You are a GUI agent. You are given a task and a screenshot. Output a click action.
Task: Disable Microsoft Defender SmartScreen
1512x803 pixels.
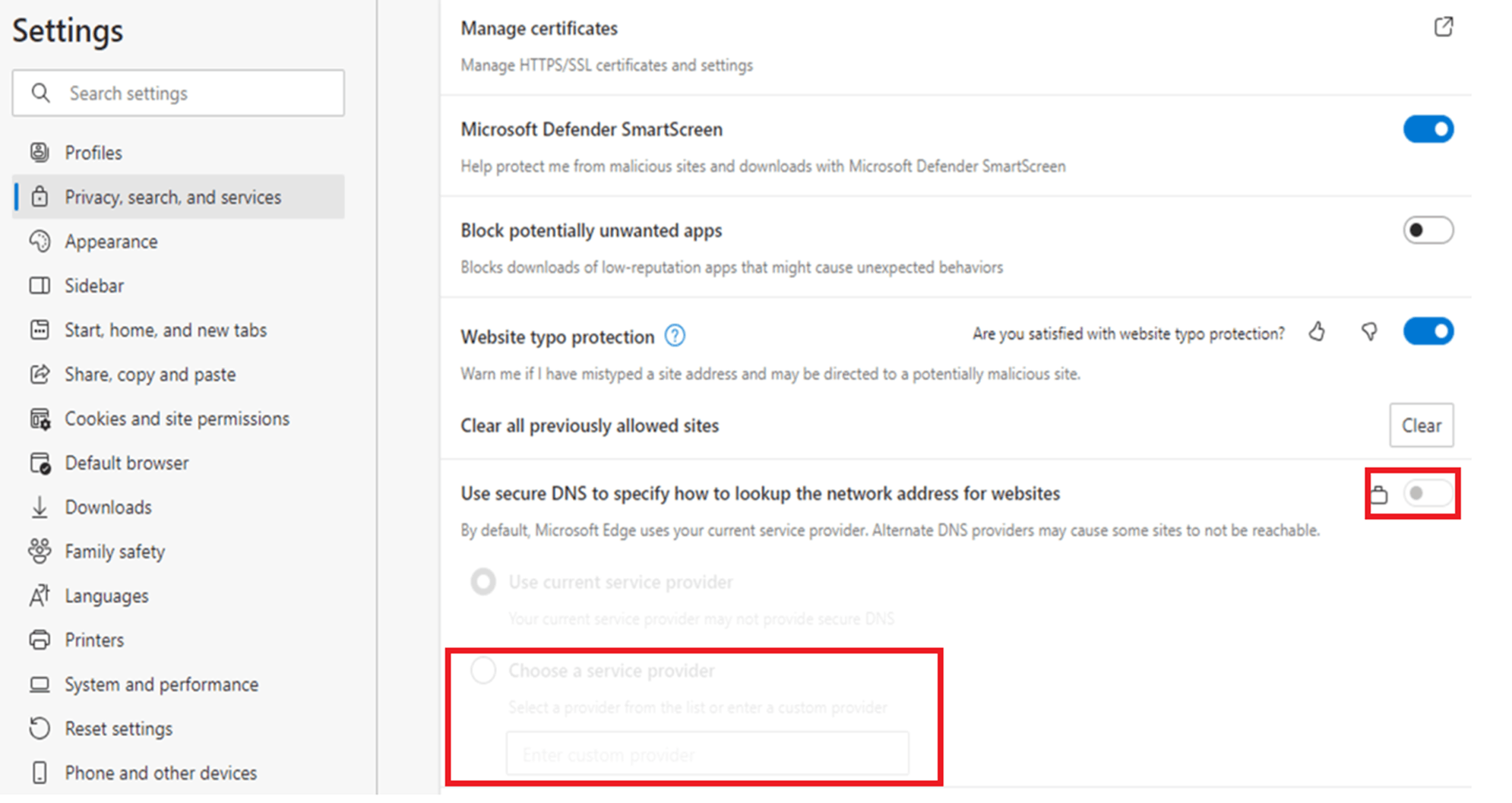click(1428, 129)
